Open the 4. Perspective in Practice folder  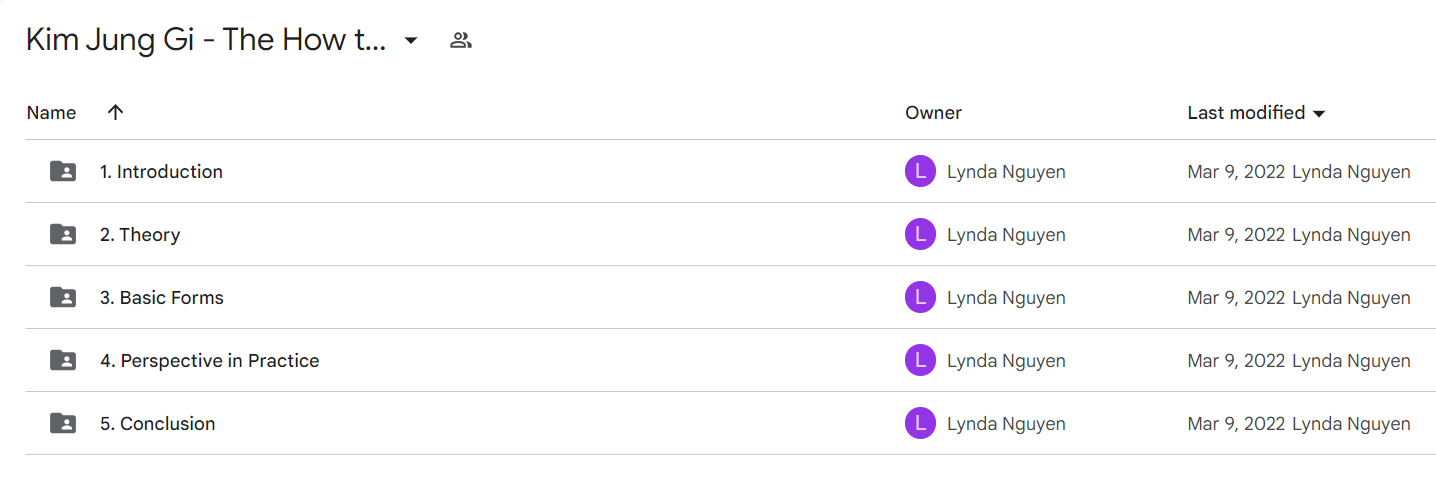[x=209, y=360]
